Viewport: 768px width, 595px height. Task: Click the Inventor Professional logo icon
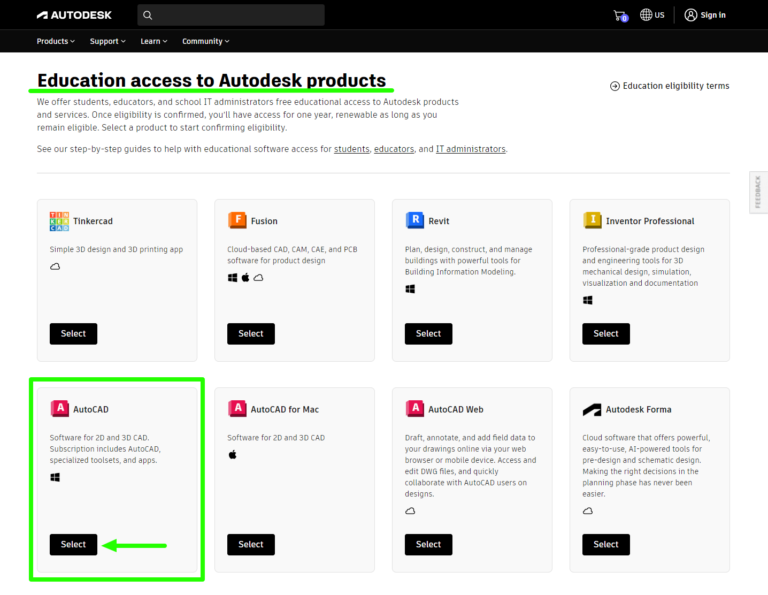(x=592, y=220)
